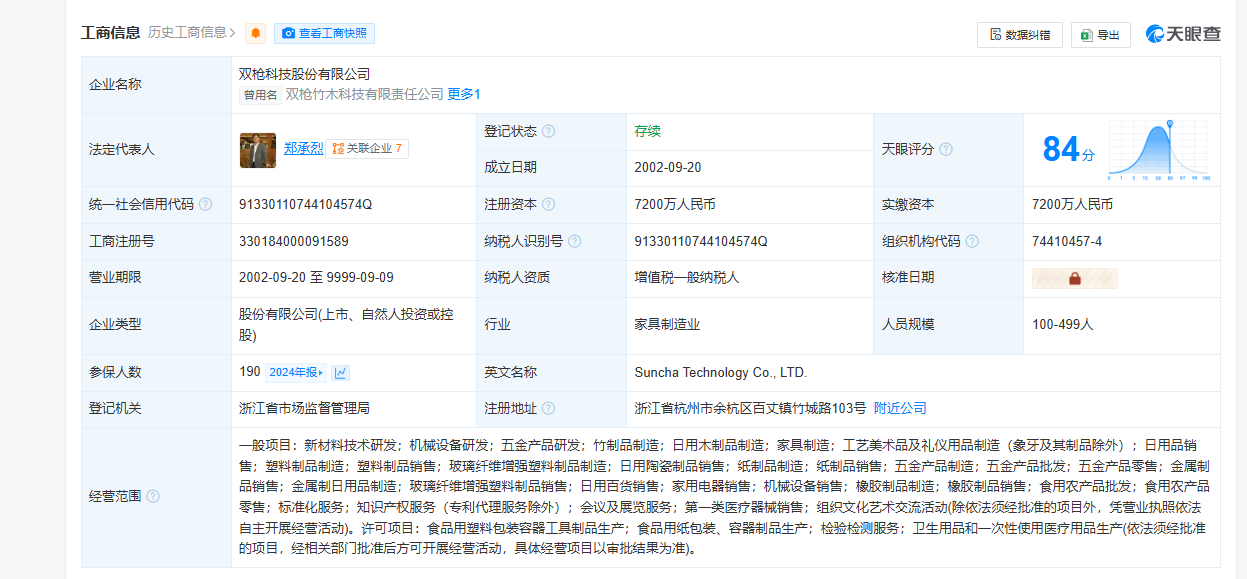Click score distribution curve chart

[x=1158, y=150]
